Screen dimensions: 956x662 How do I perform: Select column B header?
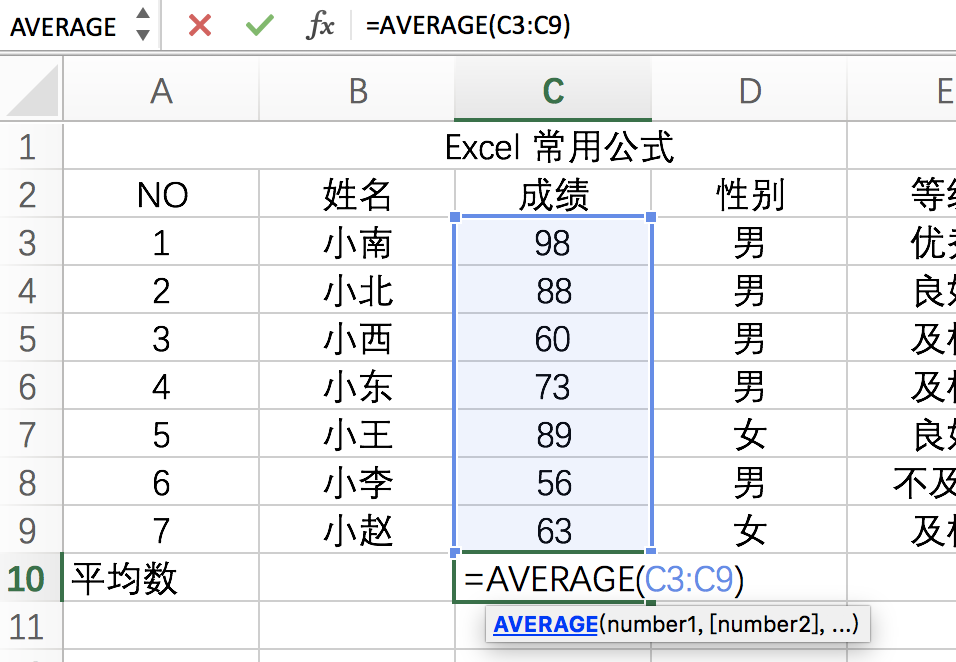point(357,91)
